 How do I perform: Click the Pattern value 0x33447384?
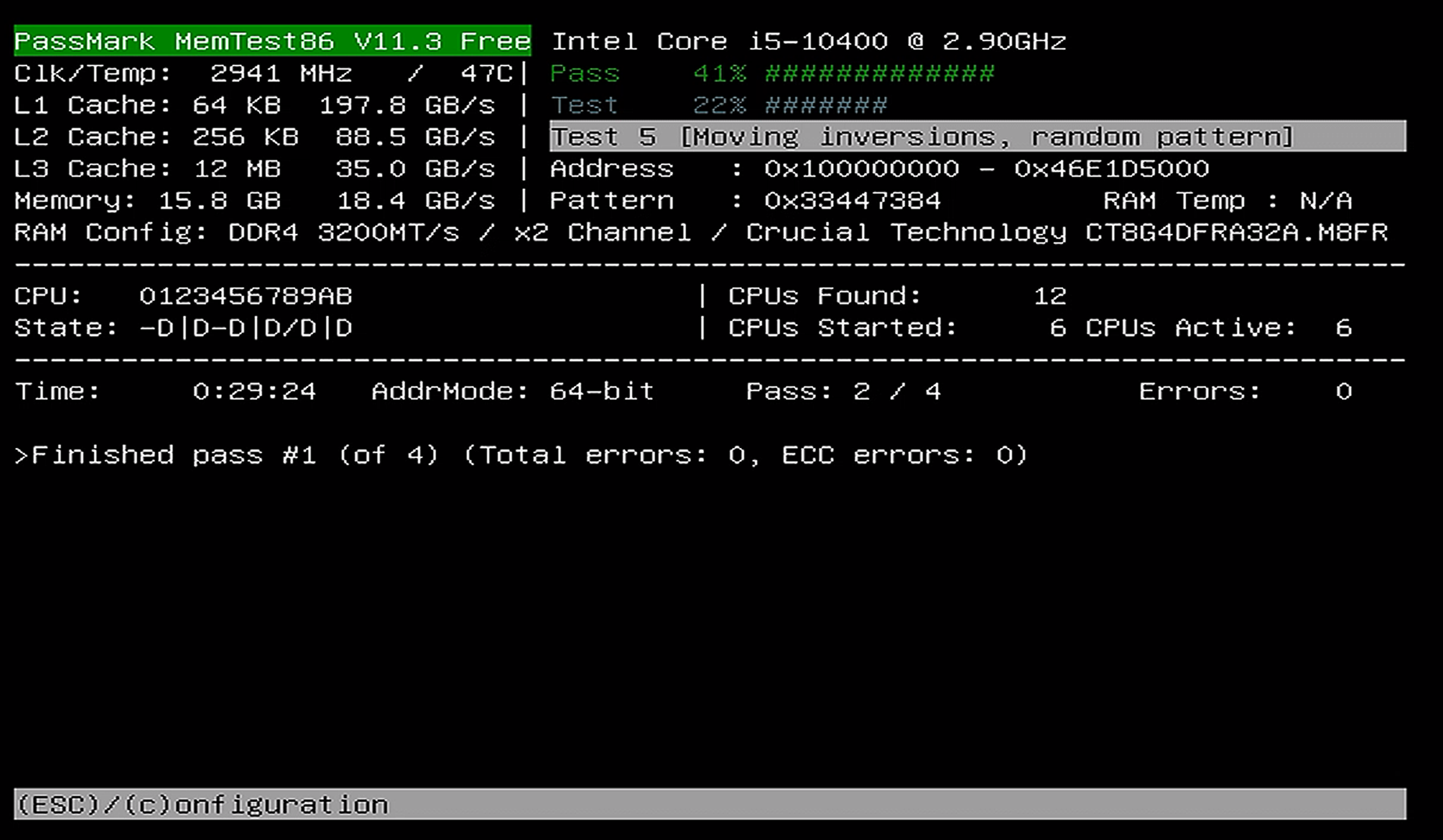851,200
